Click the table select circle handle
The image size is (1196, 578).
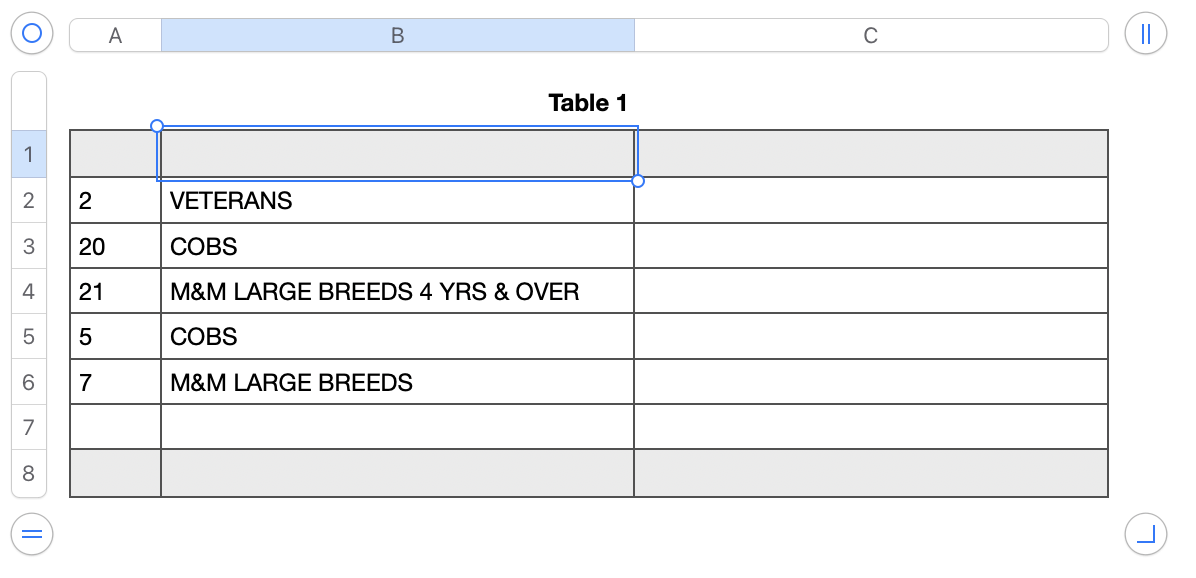click(31, 34)
